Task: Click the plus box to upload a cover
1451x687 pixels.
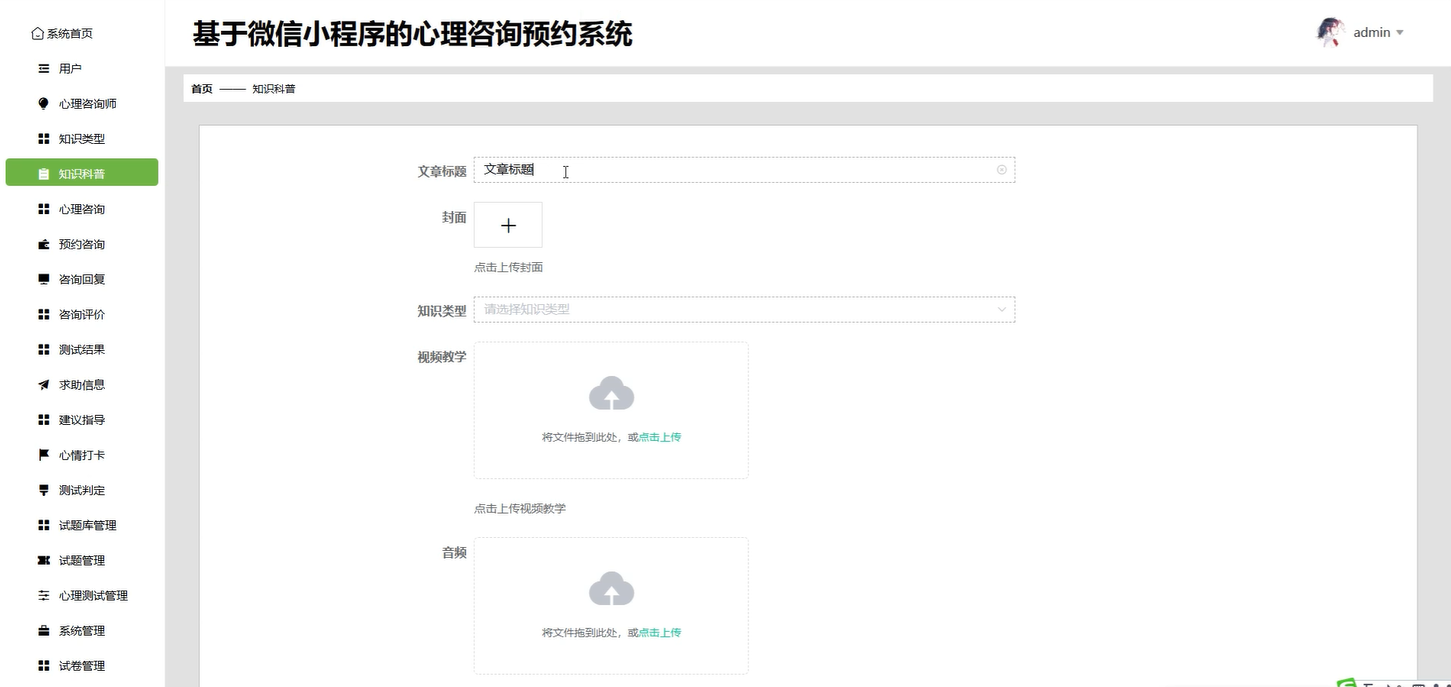Action: 508,224
